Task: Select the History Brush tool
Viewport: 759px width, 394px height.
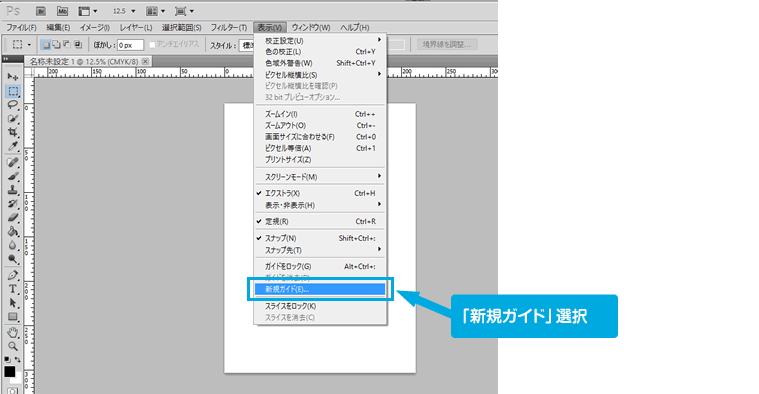Action: pyautogui.click(x=13, y=204)
